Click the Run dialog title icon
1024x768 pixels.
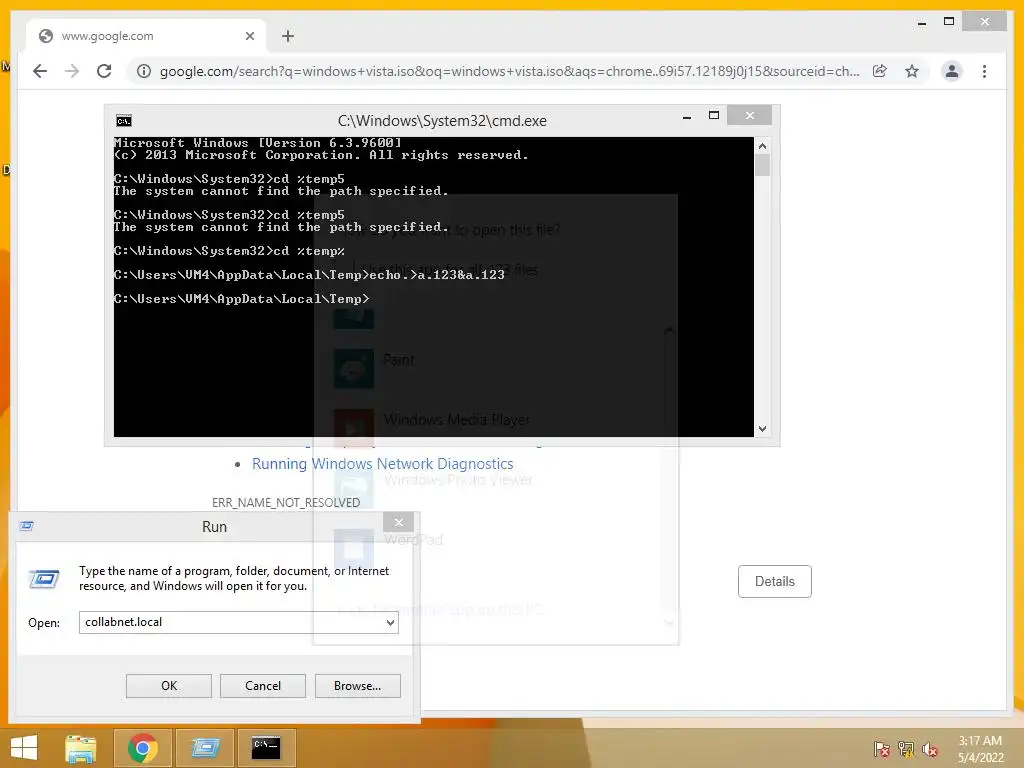tap(26, 526)
